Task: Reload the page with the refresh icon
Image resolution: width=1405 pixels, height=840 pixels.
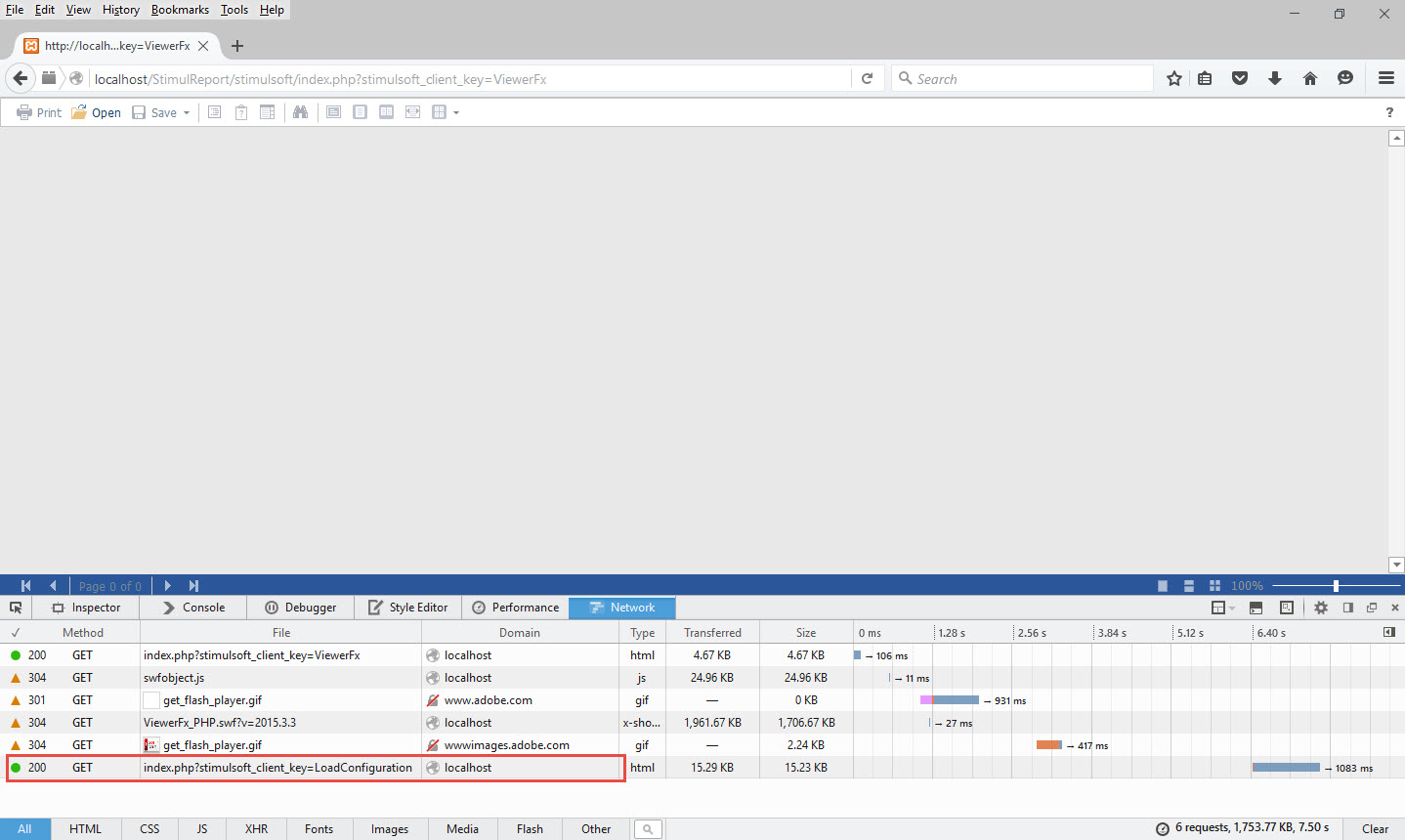Action: (867, 79)
